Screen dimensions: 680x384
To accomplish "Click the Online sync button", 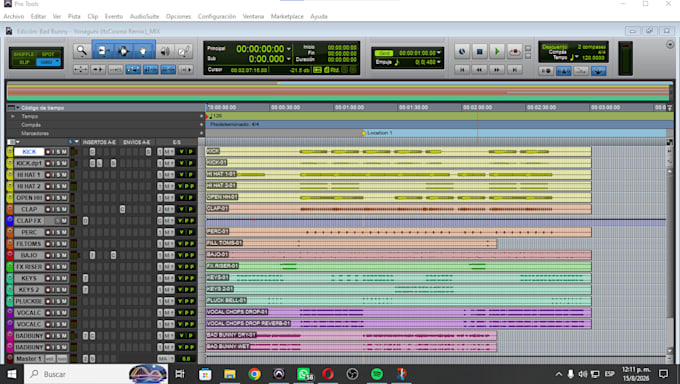I will click(x=462, y=52).
